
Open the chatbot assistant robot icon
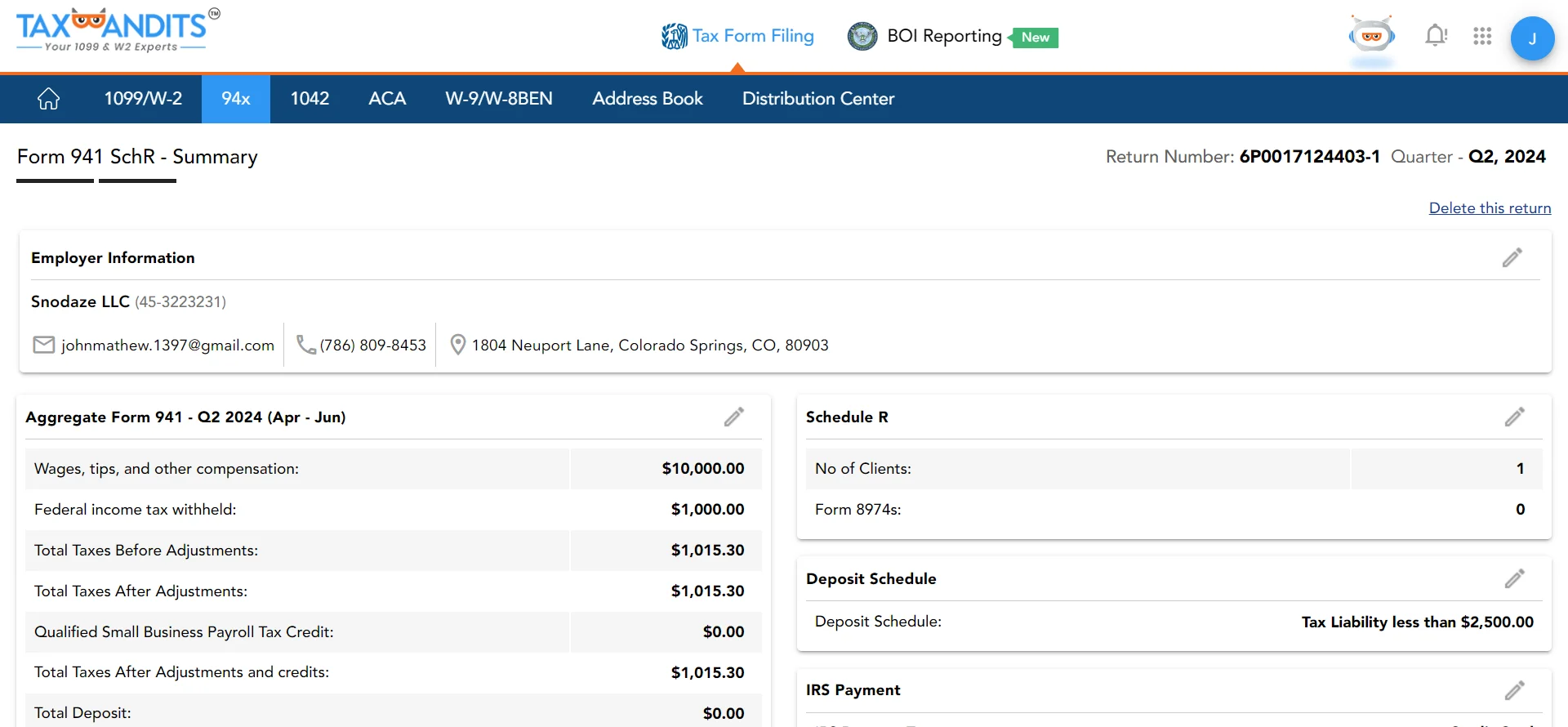click(1372, 36)
